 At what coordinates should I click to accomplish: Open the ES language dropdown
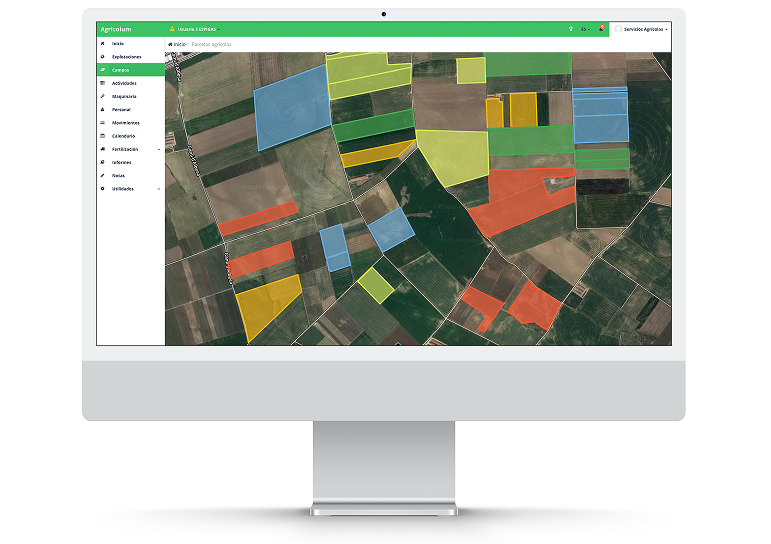click(x=586, y=29)
